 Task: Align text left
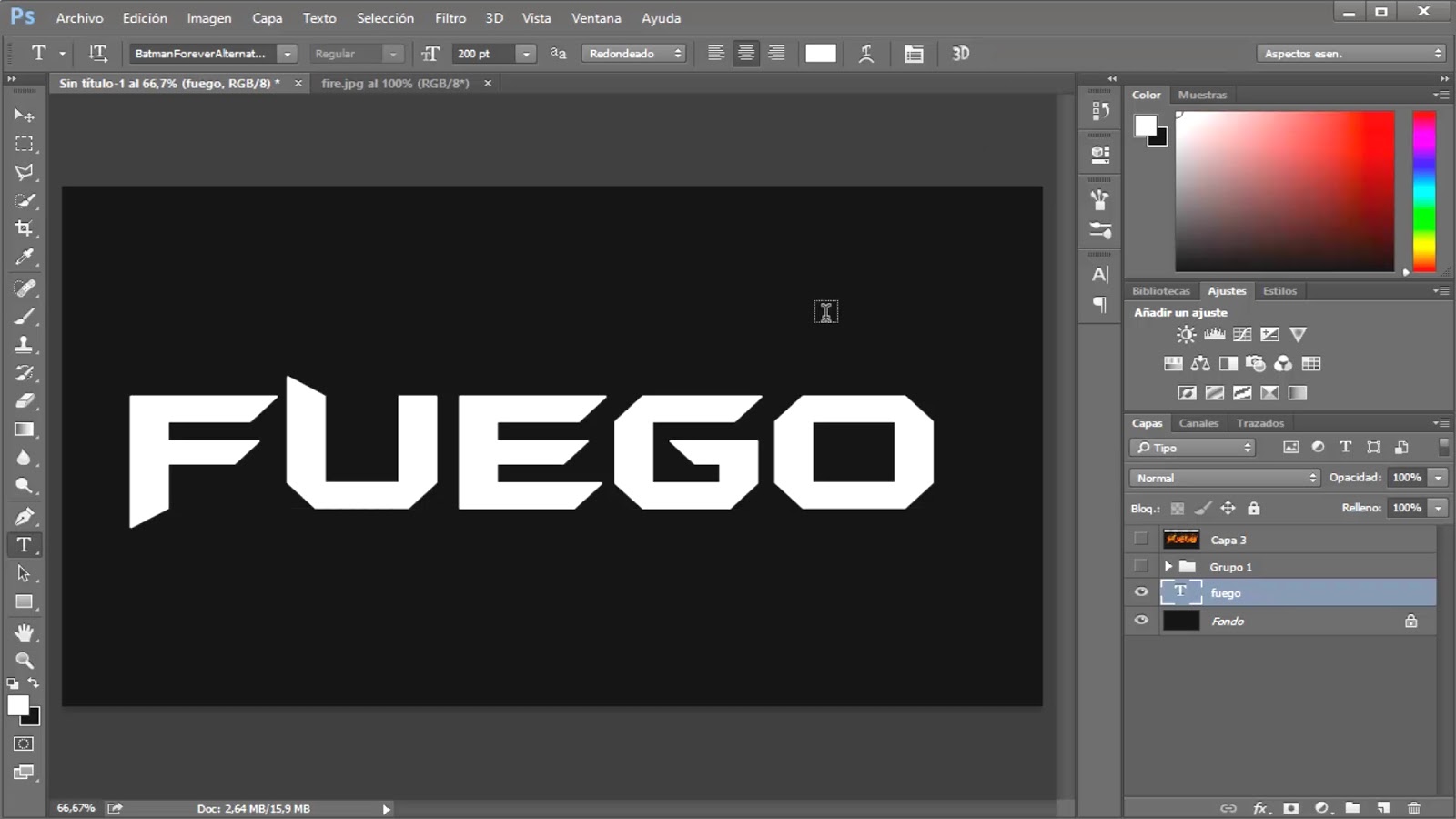pyautogui.click(x=716, y=54)
